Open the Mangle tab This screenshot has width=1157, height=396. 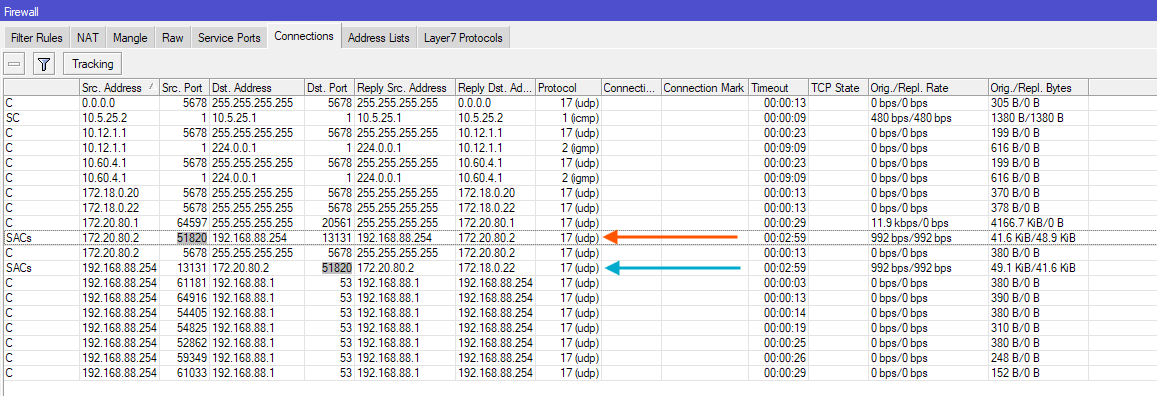point(131,38)
